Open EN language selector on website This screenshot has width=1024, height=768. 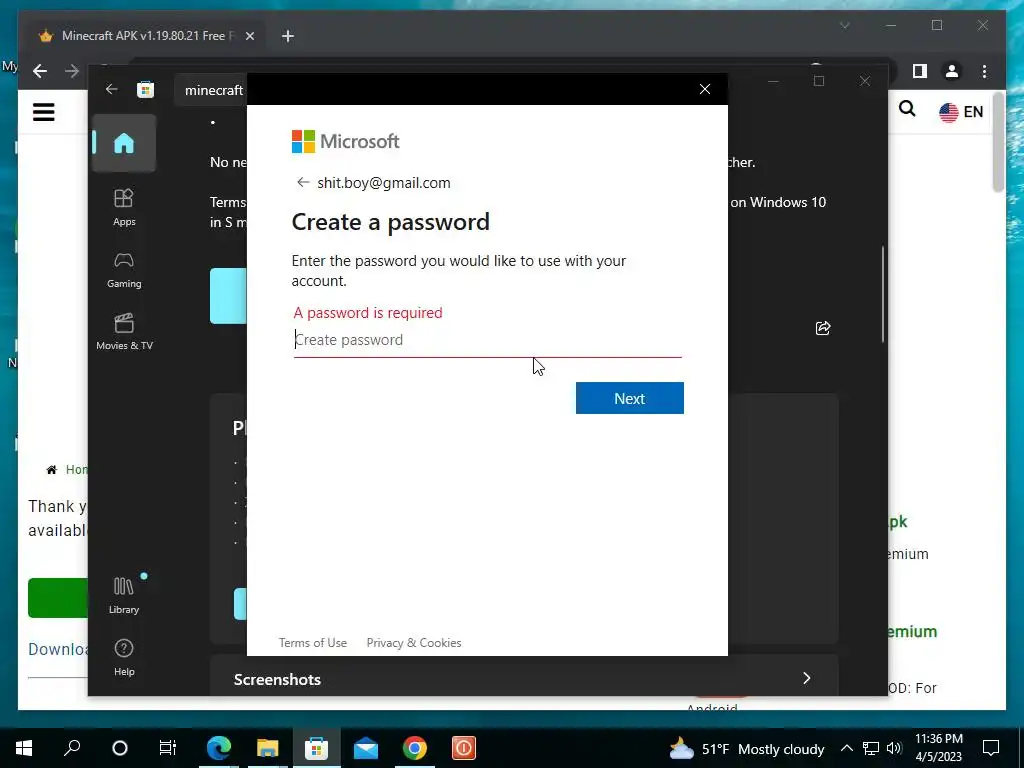click(961, 112)
